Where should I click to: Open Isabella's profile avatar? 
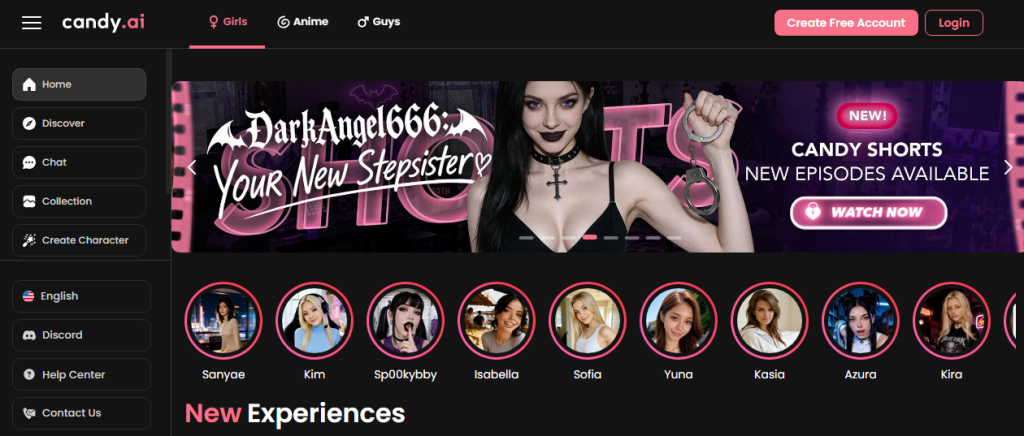[x=496, y=320]
